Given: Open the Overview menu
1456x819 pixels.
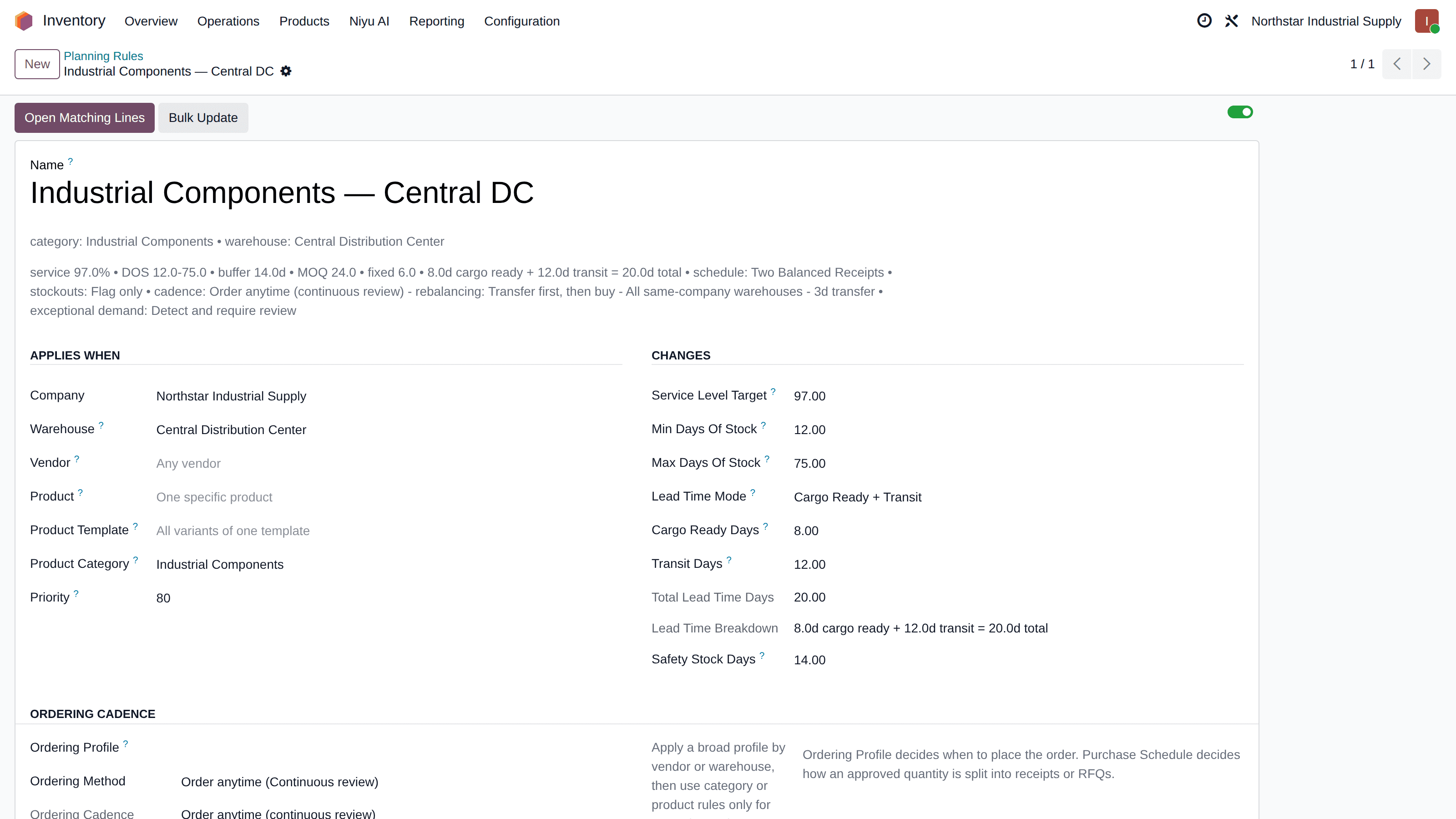Looking at the screenshot, I should pyautogui.click(x=151, y=21).
